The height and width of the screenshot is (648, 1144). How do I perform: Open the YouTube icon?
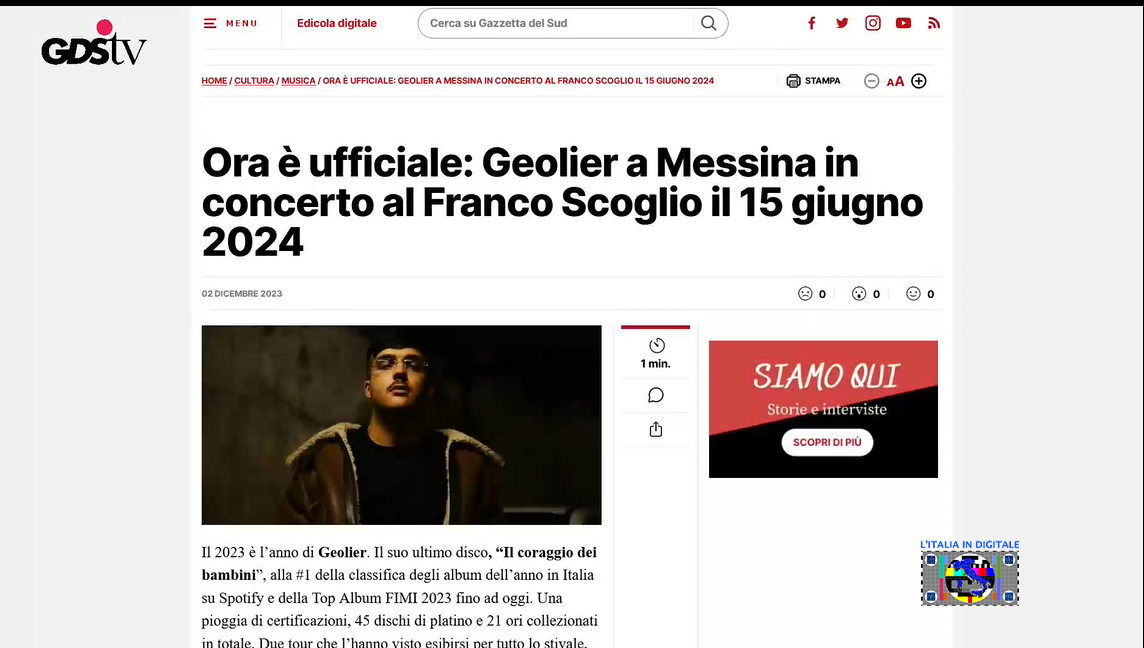(x=903, y=23)
